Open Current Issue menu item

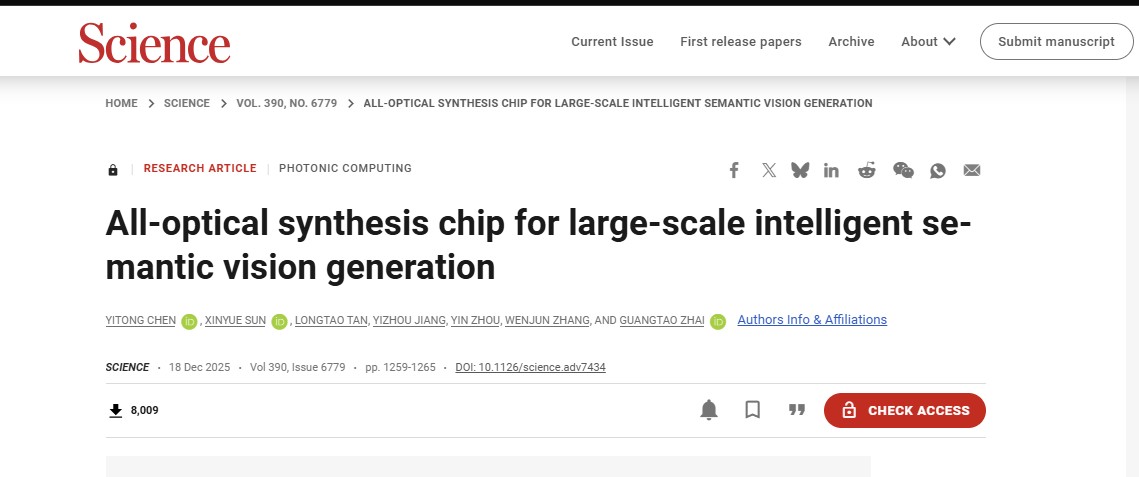[x=612, y=42]
